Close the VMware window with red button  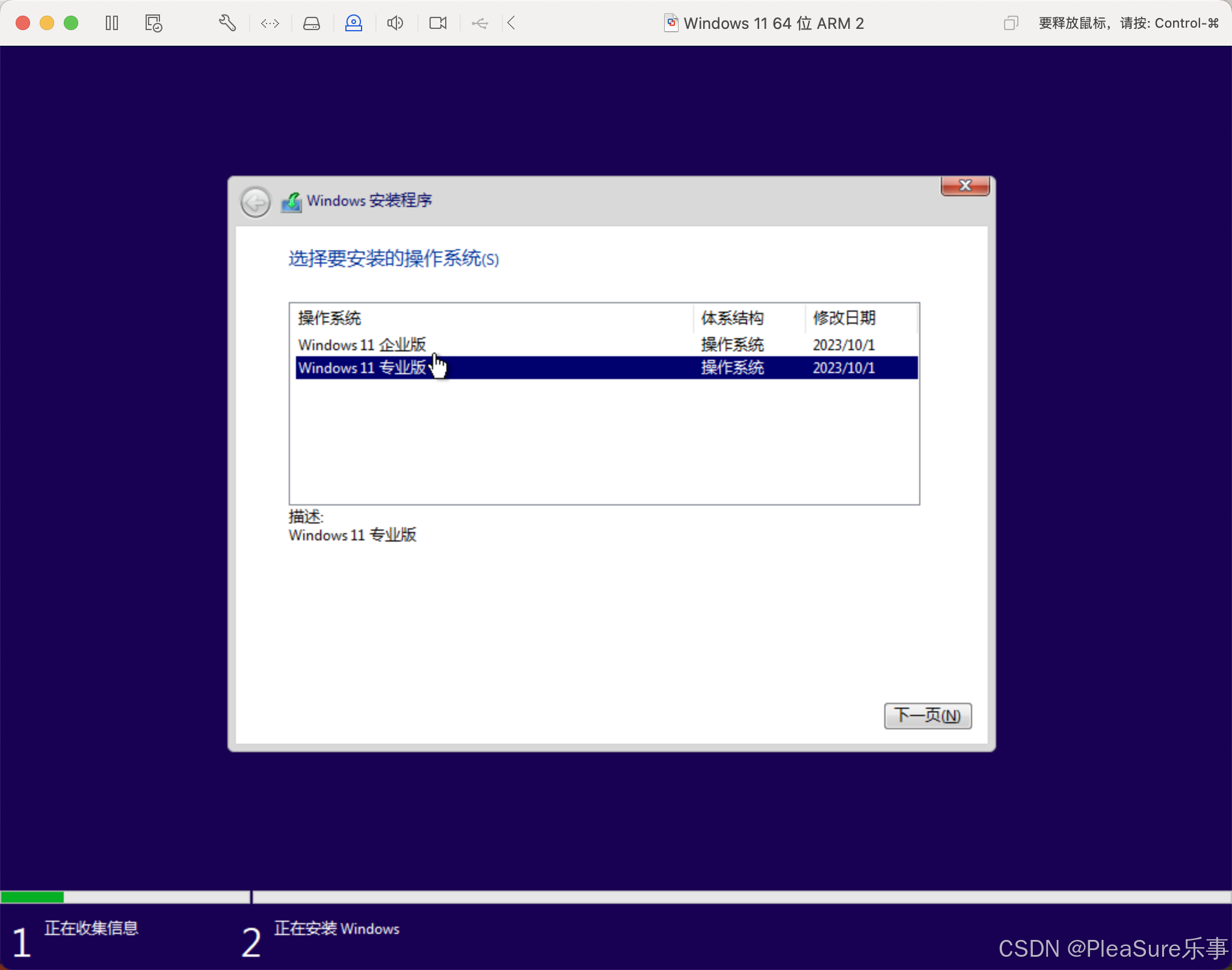click(23, 23)
